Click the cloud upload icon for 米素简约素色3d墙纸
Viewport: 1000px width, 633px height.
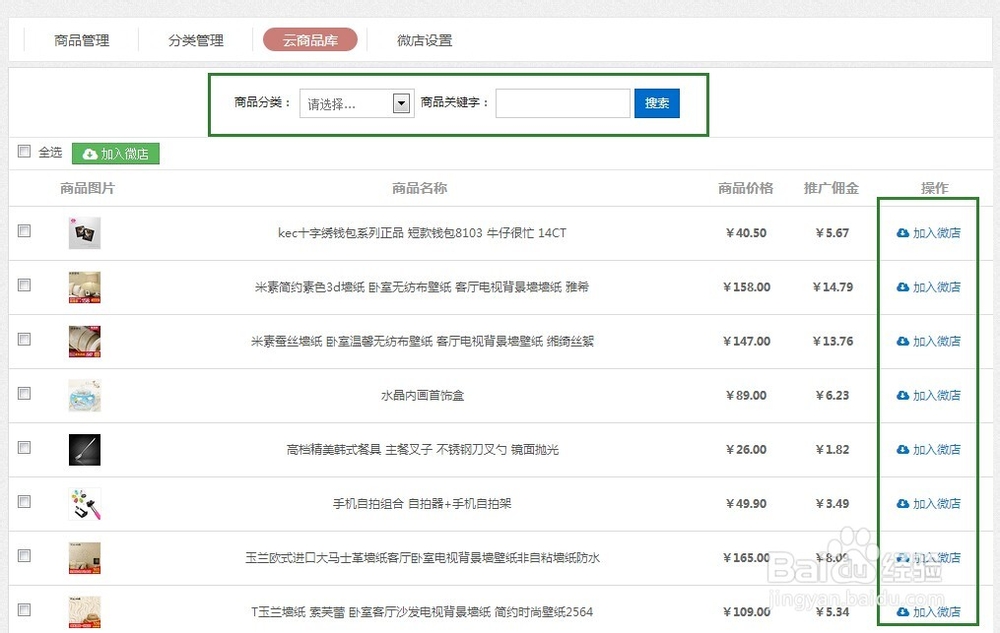pyautogui.click(x=904, y=287)
